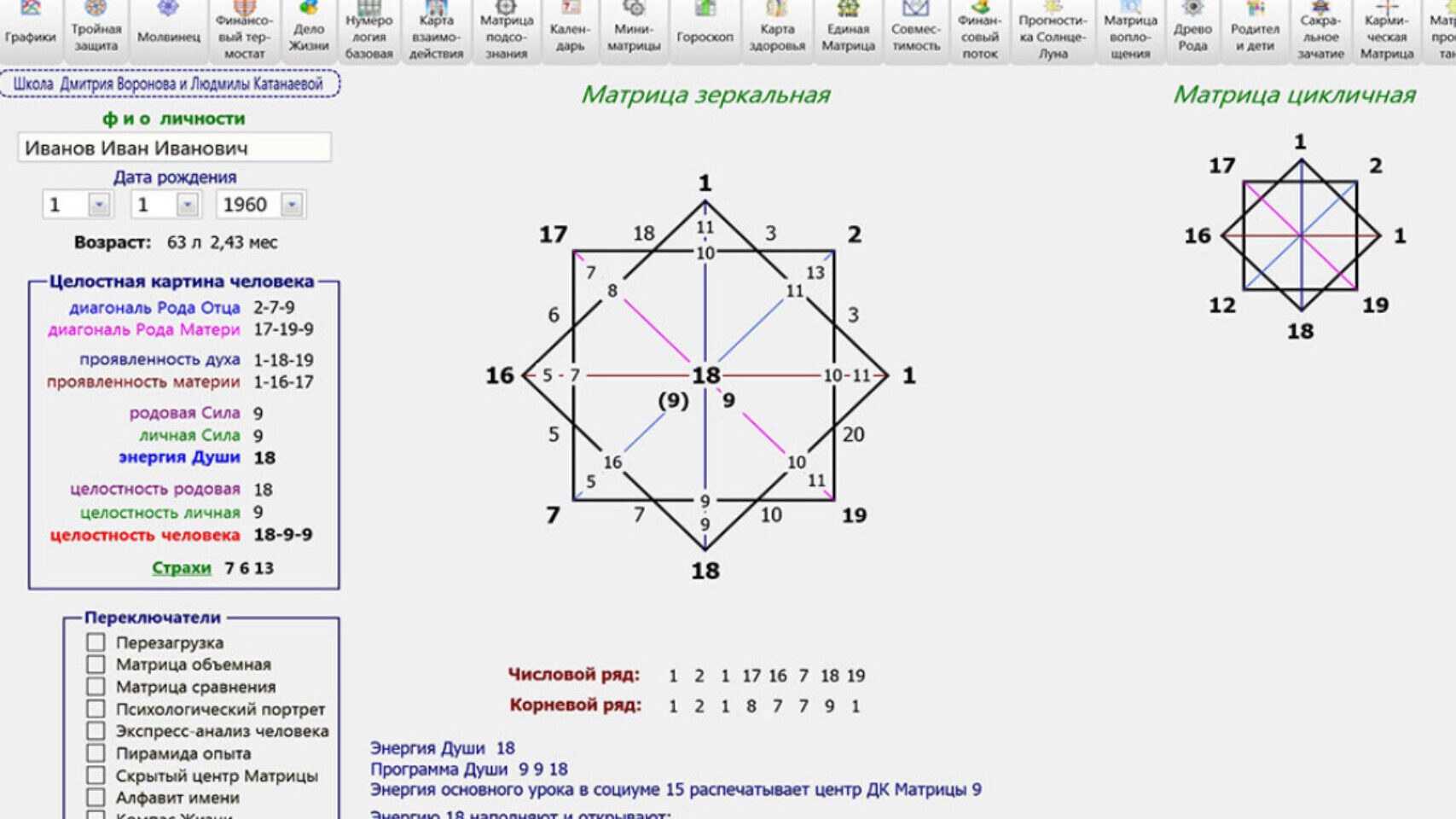Image resolution: width=1456 pixels, height=819 pixels.
Task: Click the Древо Рода toolbar icon
Action: 1192,27
